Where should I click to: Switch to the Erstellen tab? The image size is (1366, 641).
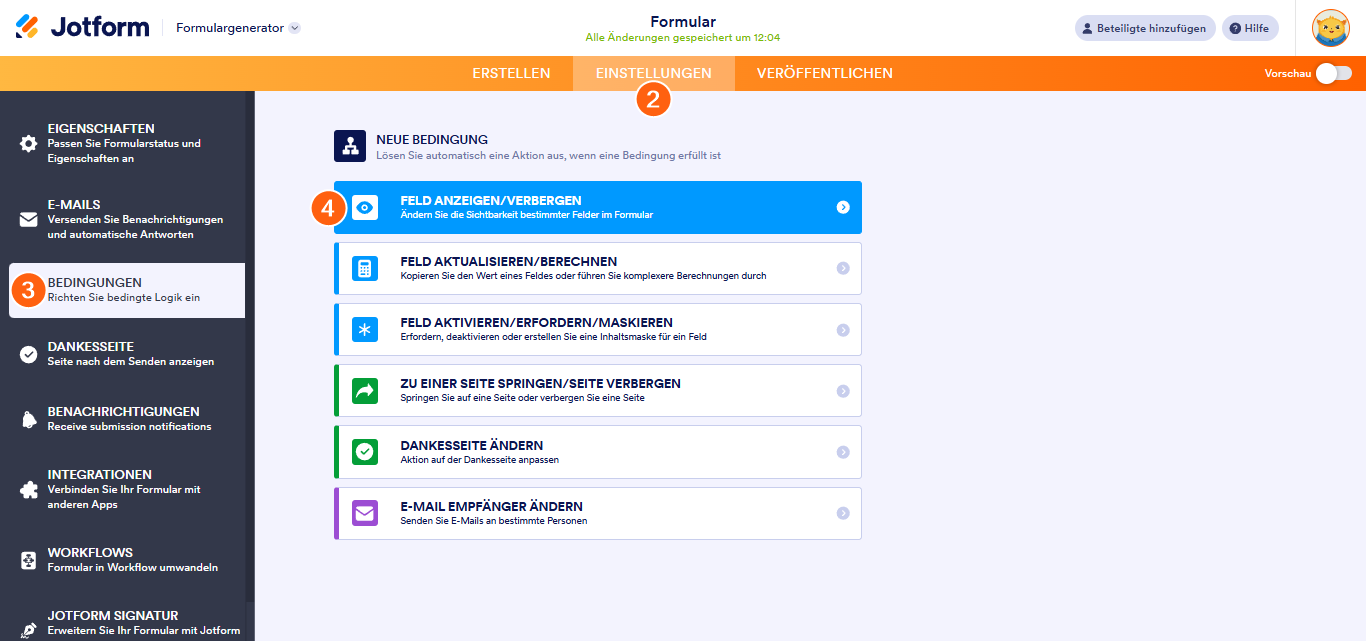pyautogui.click(x=511, y=73)
